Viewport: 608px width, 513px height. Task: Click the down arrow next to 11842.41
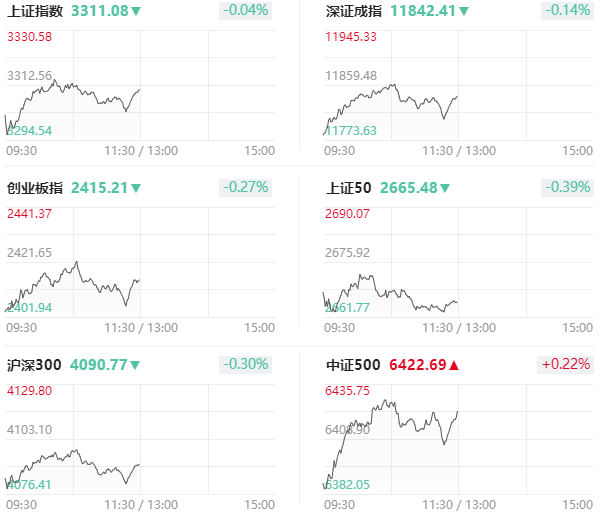click(x=464, y=11)
